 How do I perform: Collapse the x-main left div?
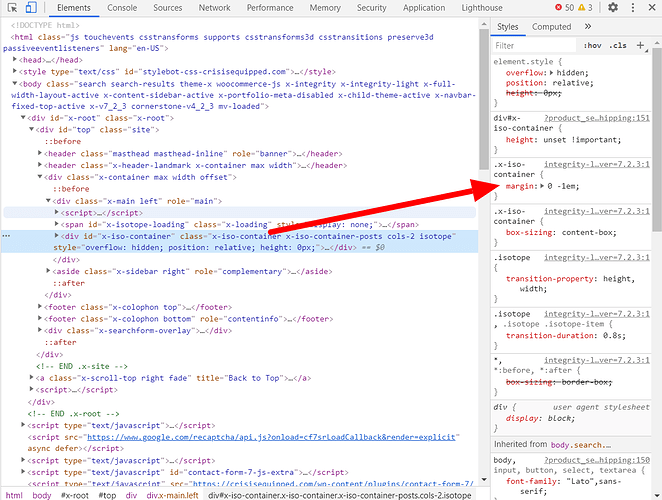coord(48,201)
